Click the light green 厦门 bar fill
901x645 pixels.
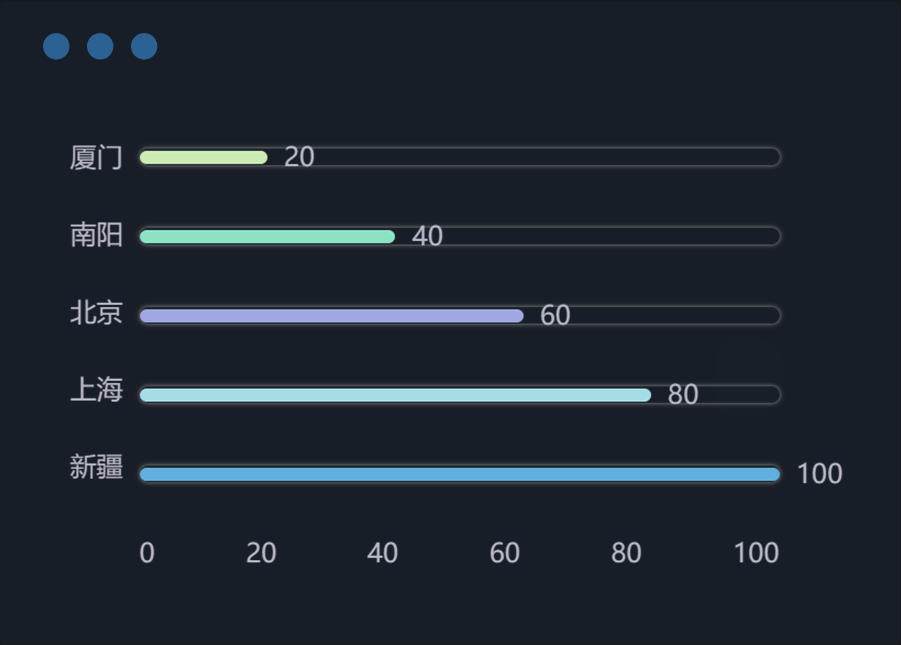click(204, 157)
